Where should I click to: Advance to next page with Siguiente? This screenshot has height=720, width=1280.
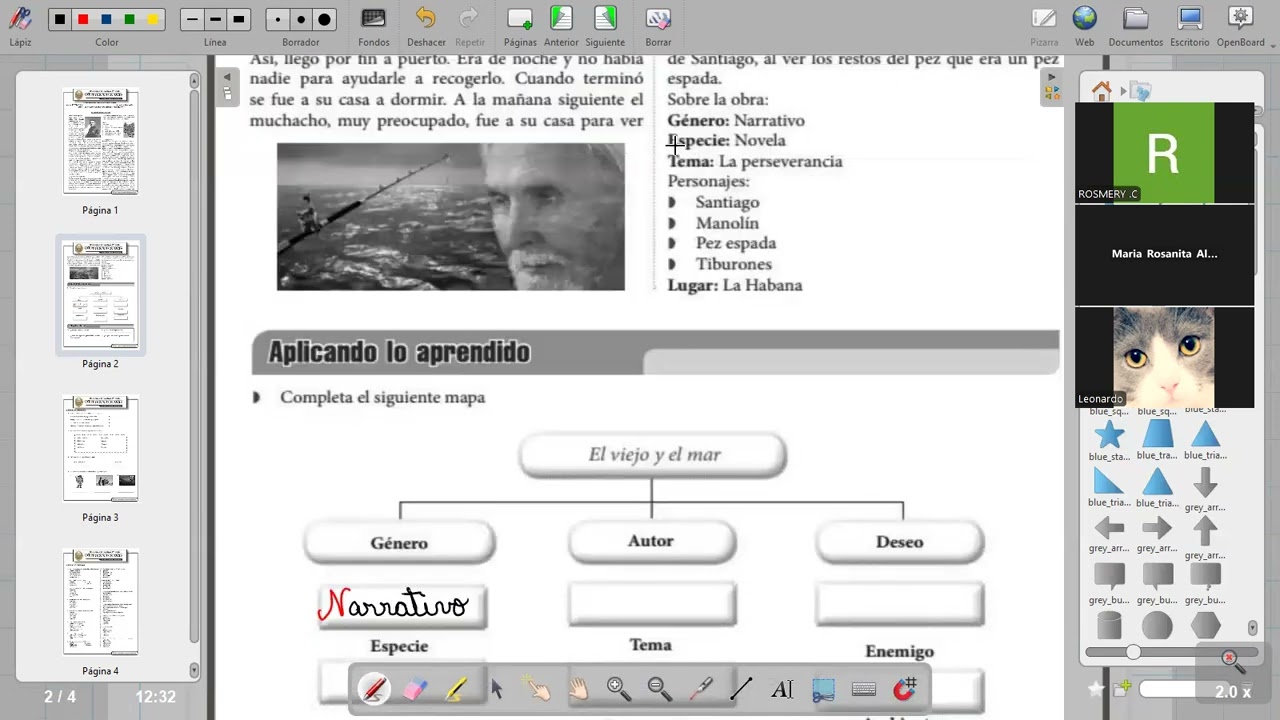[x=605, y=25]
